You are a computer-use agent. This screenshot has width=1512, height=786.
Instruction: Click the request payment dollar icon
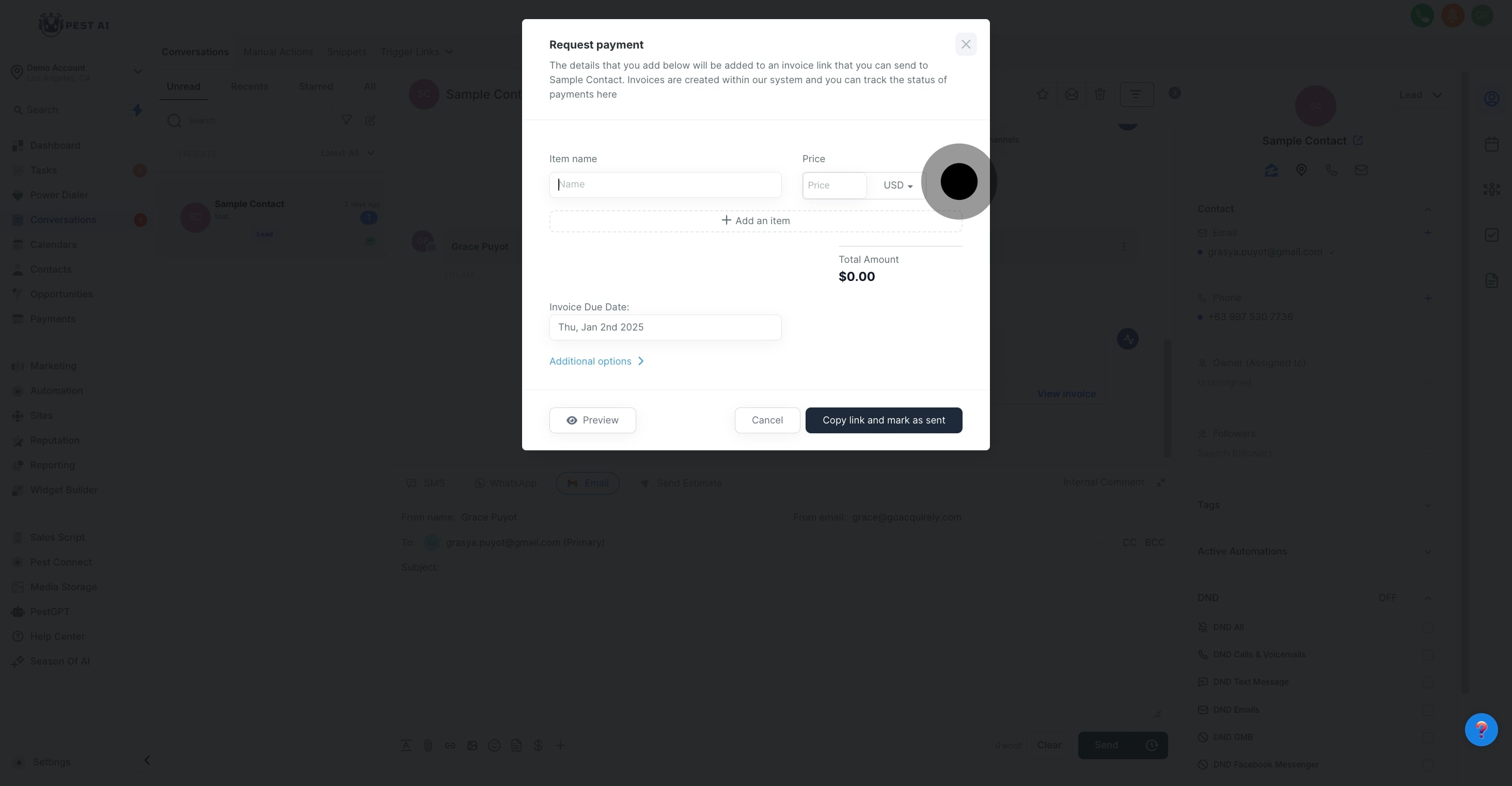[538, 746]
